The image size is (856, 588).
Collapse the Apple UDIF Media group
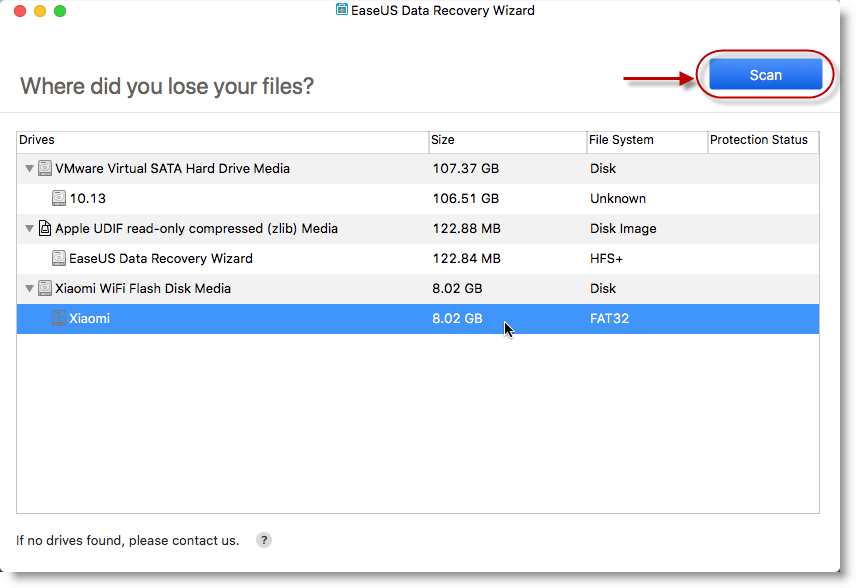[x=29, y=229]
